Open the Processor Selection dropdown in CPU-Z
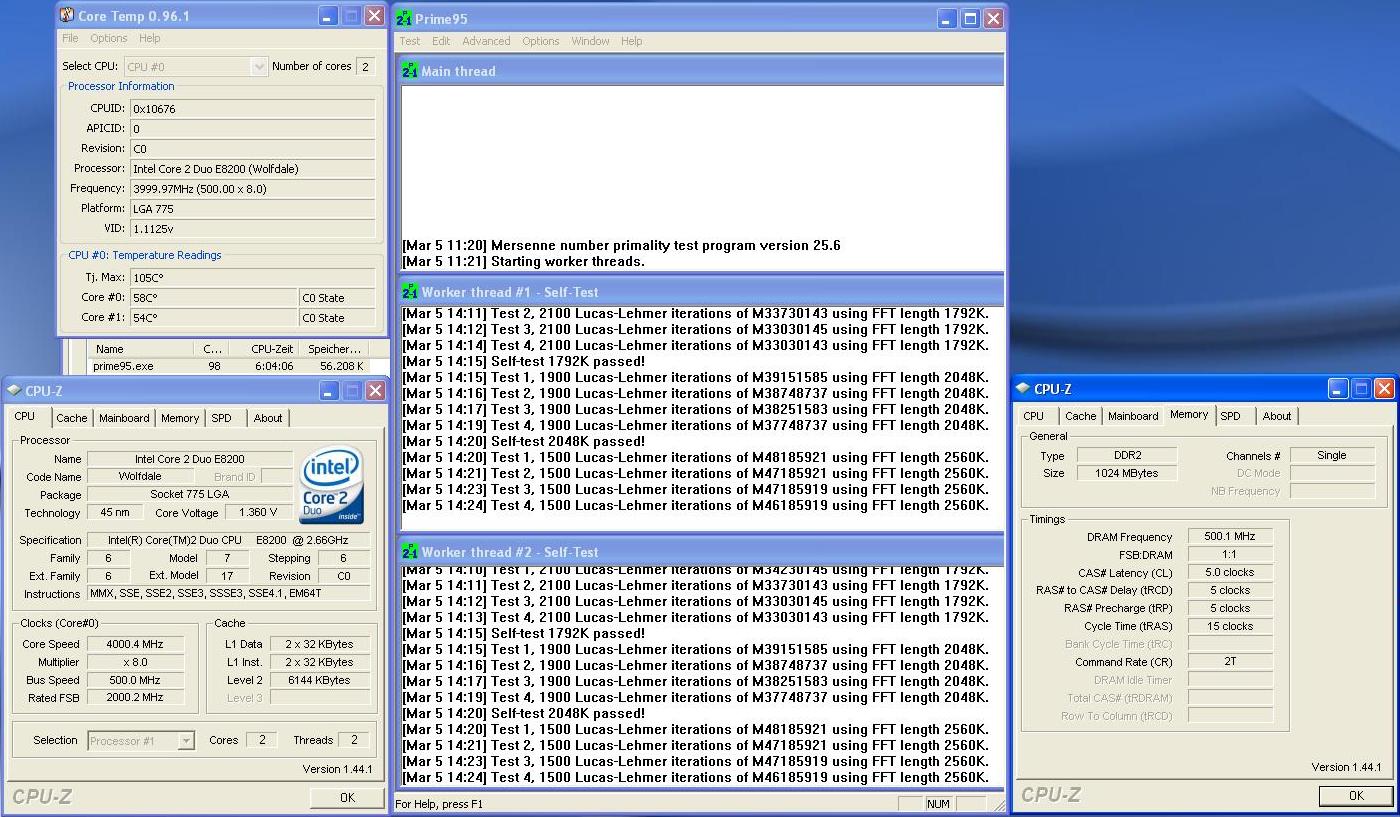 tap(186, 741)
